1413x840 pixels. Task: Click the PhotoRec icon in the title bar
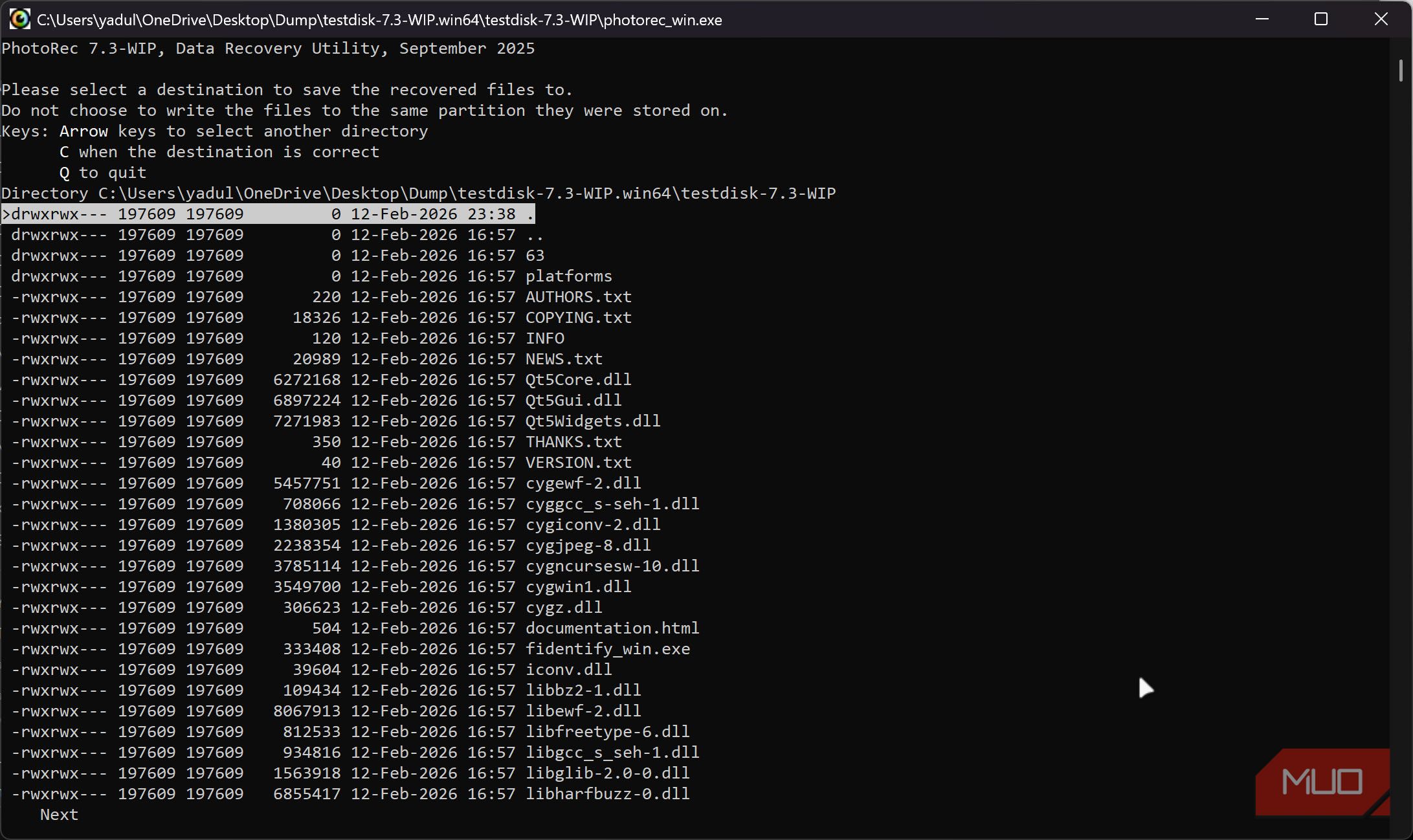tap(19, 19)
